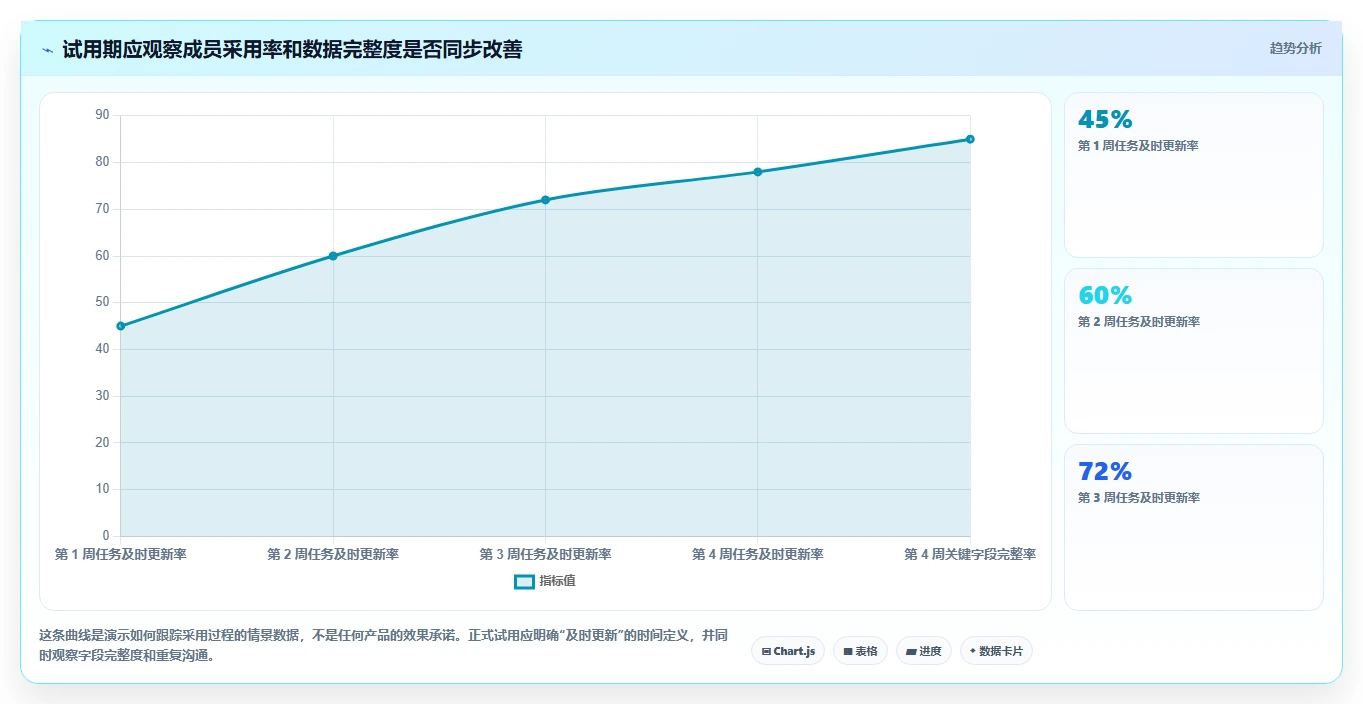The height and width of the screenshot is (704, 1363).
Task: Click the 趋势分析 label
Action: coord(1295,48)
